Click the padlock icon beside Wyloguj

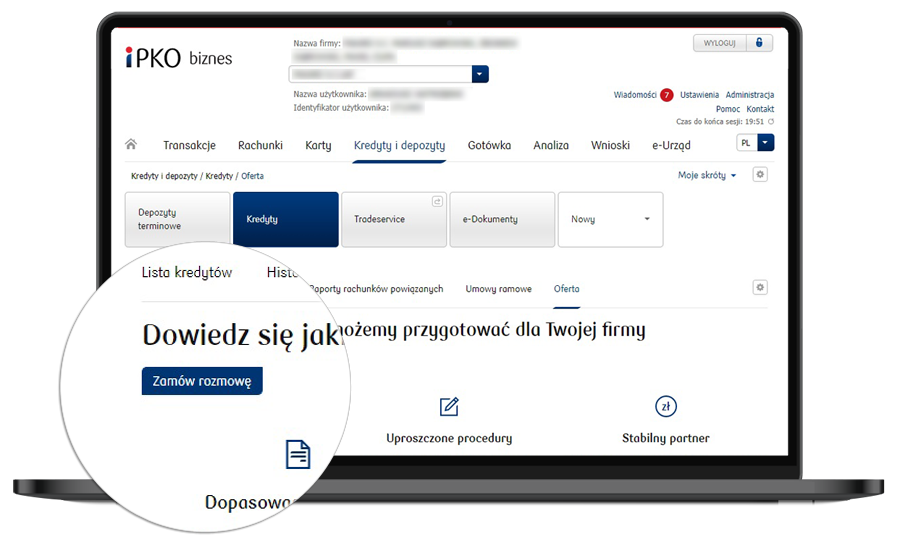pos(760,43)
